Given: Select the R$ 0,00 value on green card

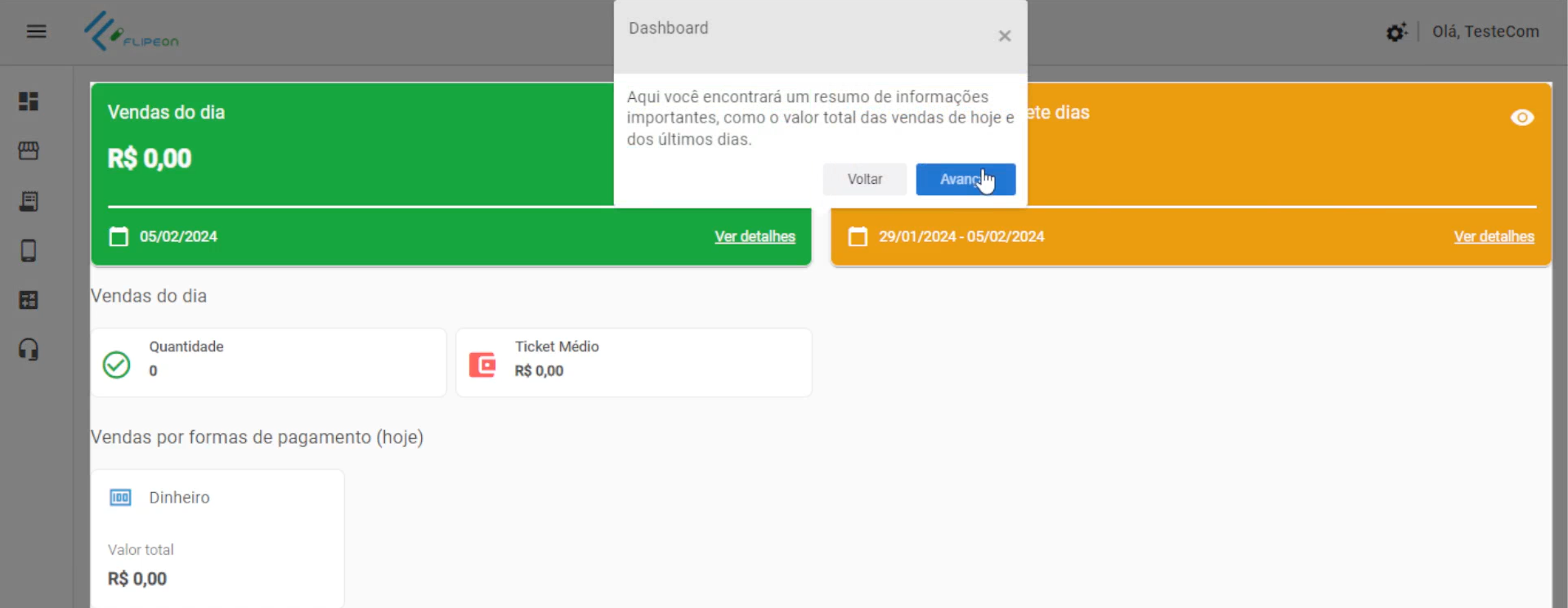Looking at the screenshot, I should [x=150, y=158].
